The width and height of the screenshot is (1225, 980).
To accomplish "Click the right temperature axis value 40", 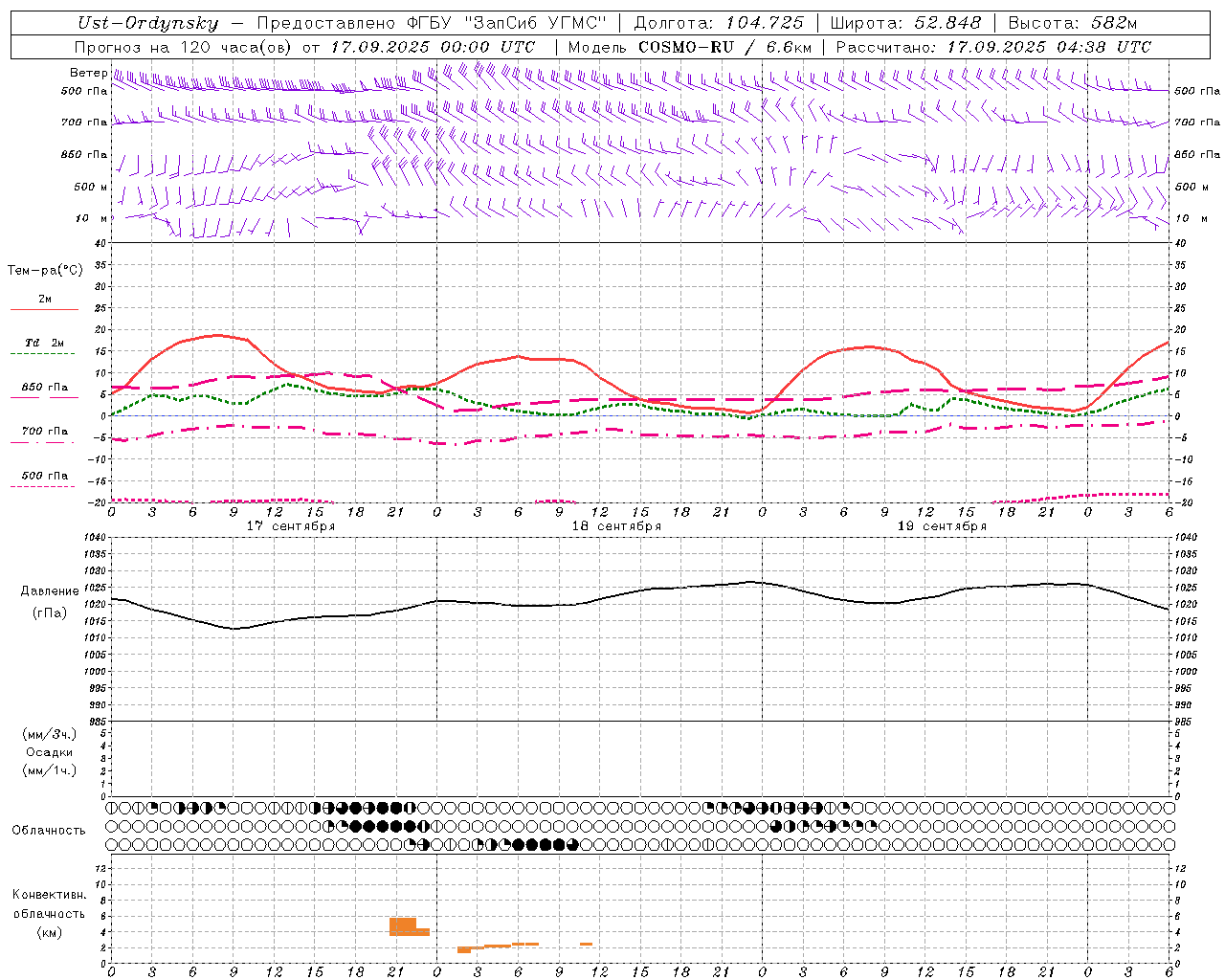I will [x=1180, y=243].
